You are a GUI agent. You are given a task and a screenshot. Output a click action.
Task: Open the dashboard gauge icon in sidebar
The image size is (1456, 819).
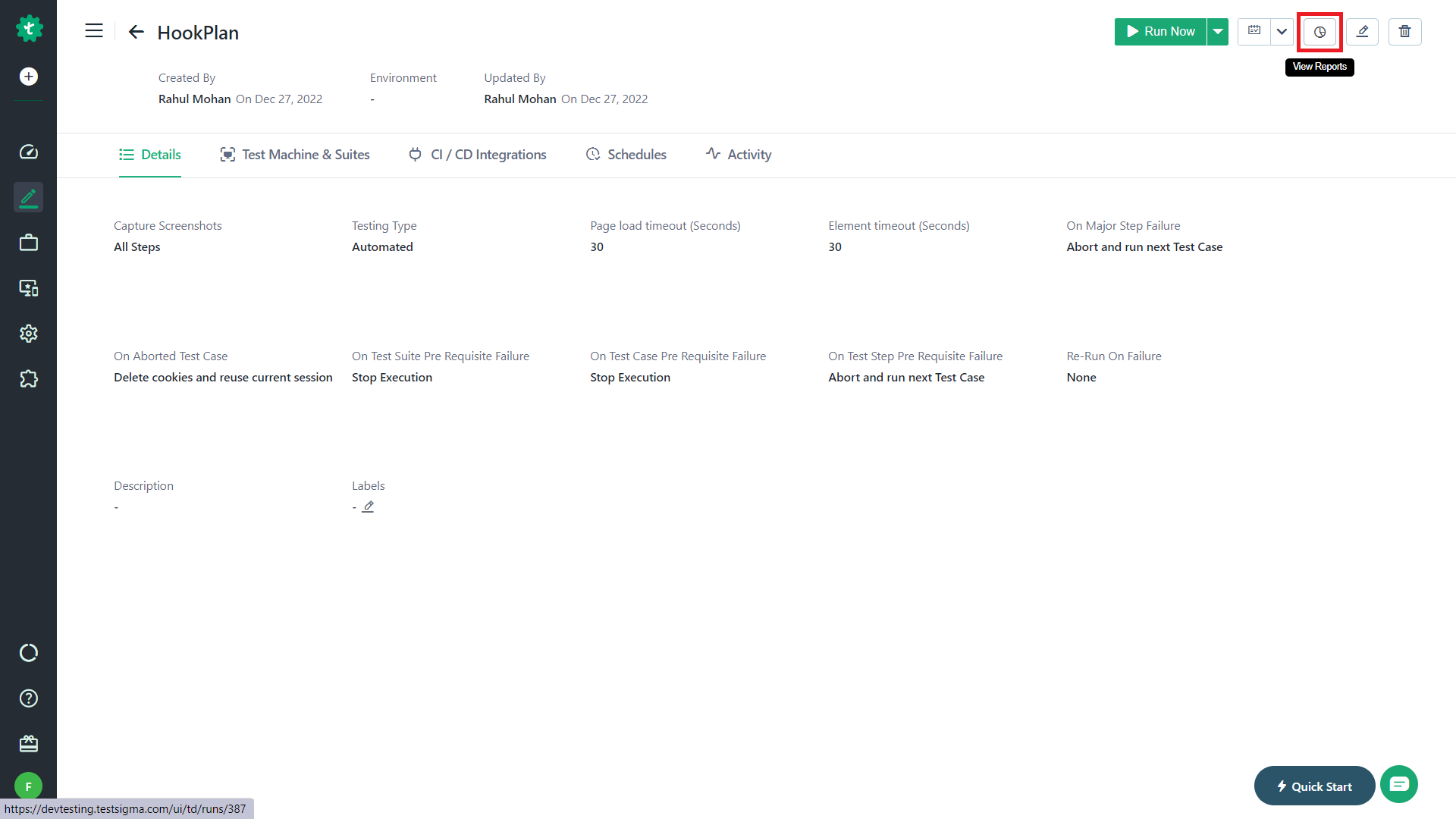(29, 152)
